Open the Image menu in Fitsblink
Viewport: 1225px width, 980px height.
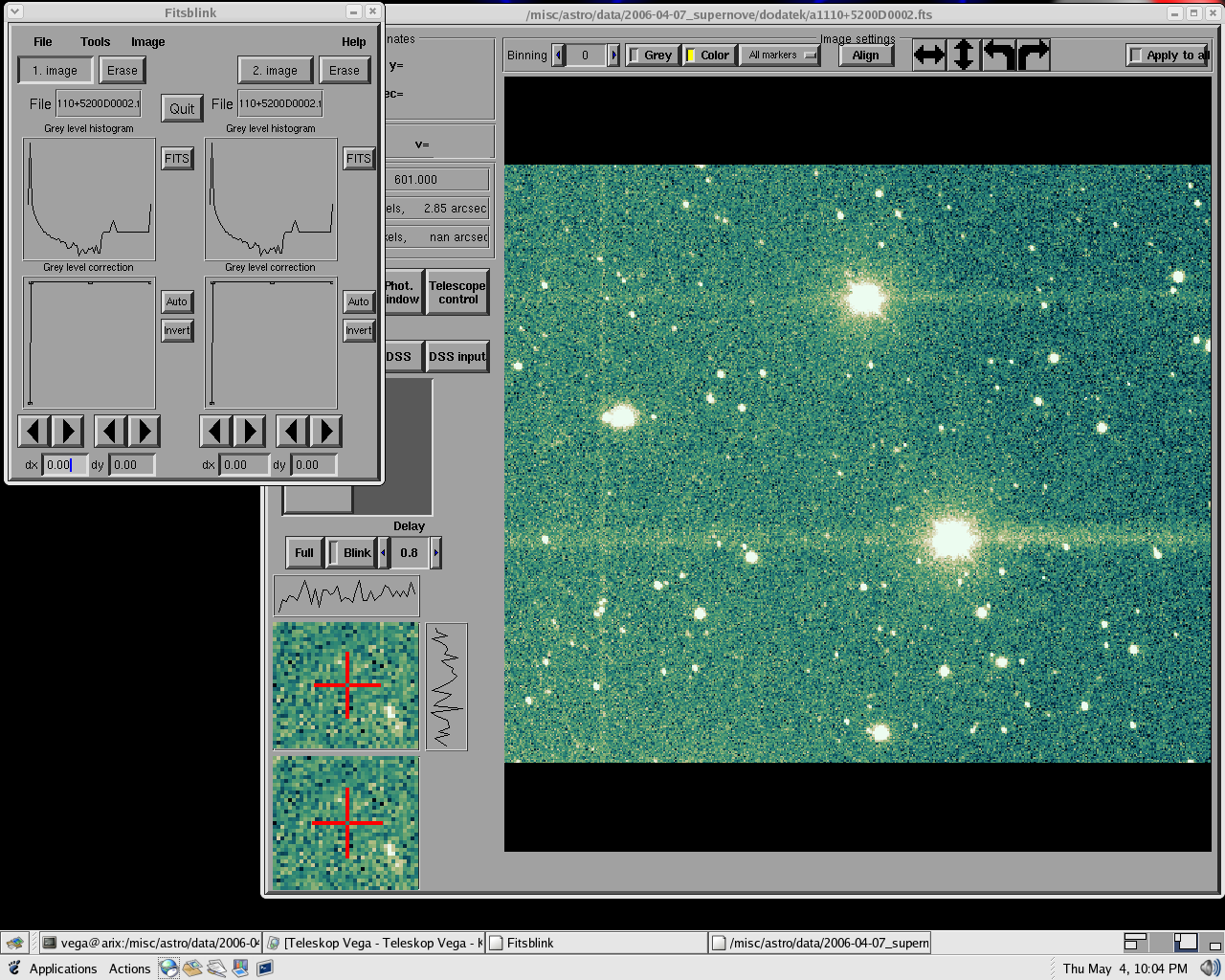point(147,42)
